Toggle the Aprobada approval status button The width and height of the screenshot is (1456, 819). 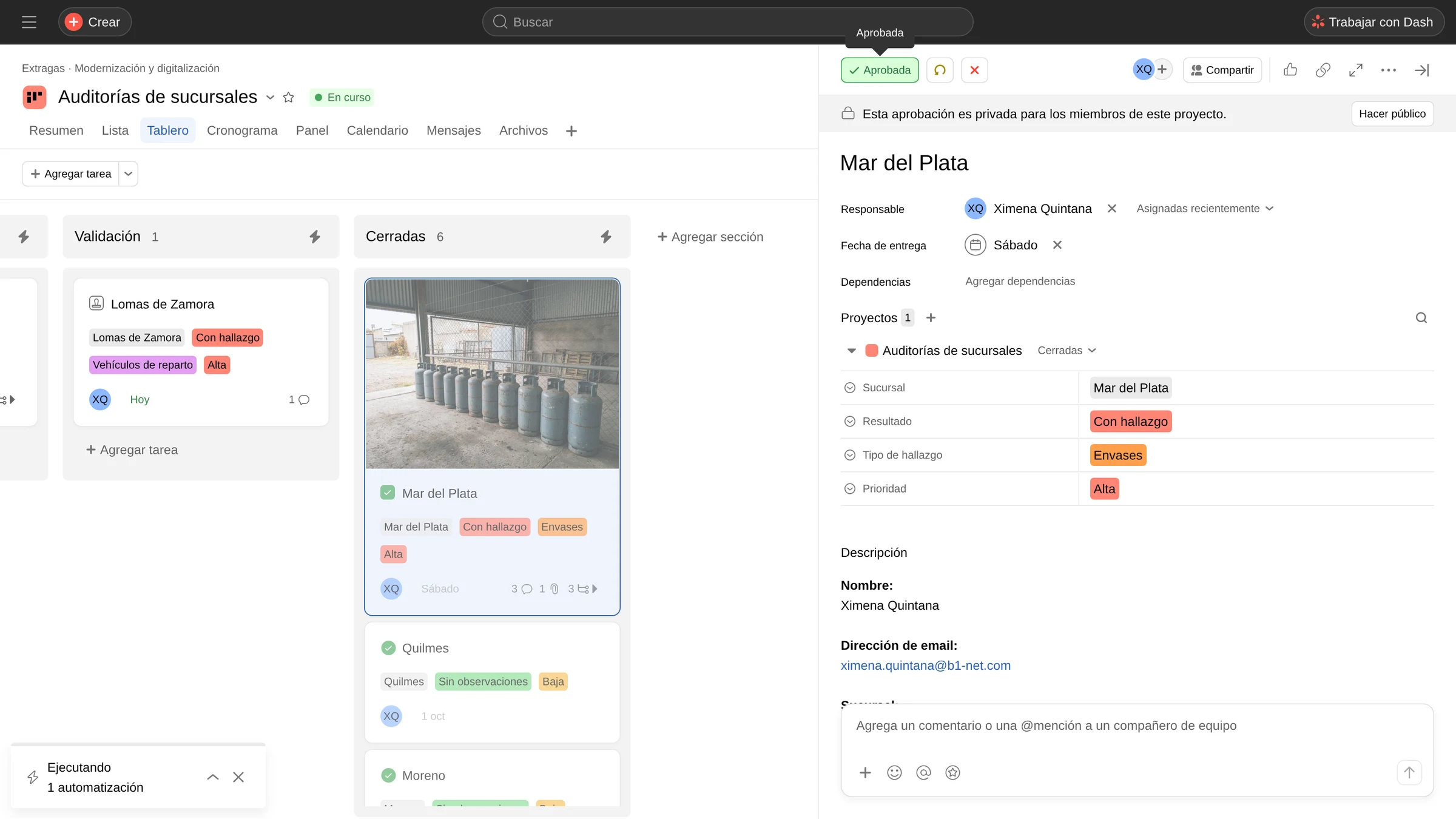click(880, 70)
